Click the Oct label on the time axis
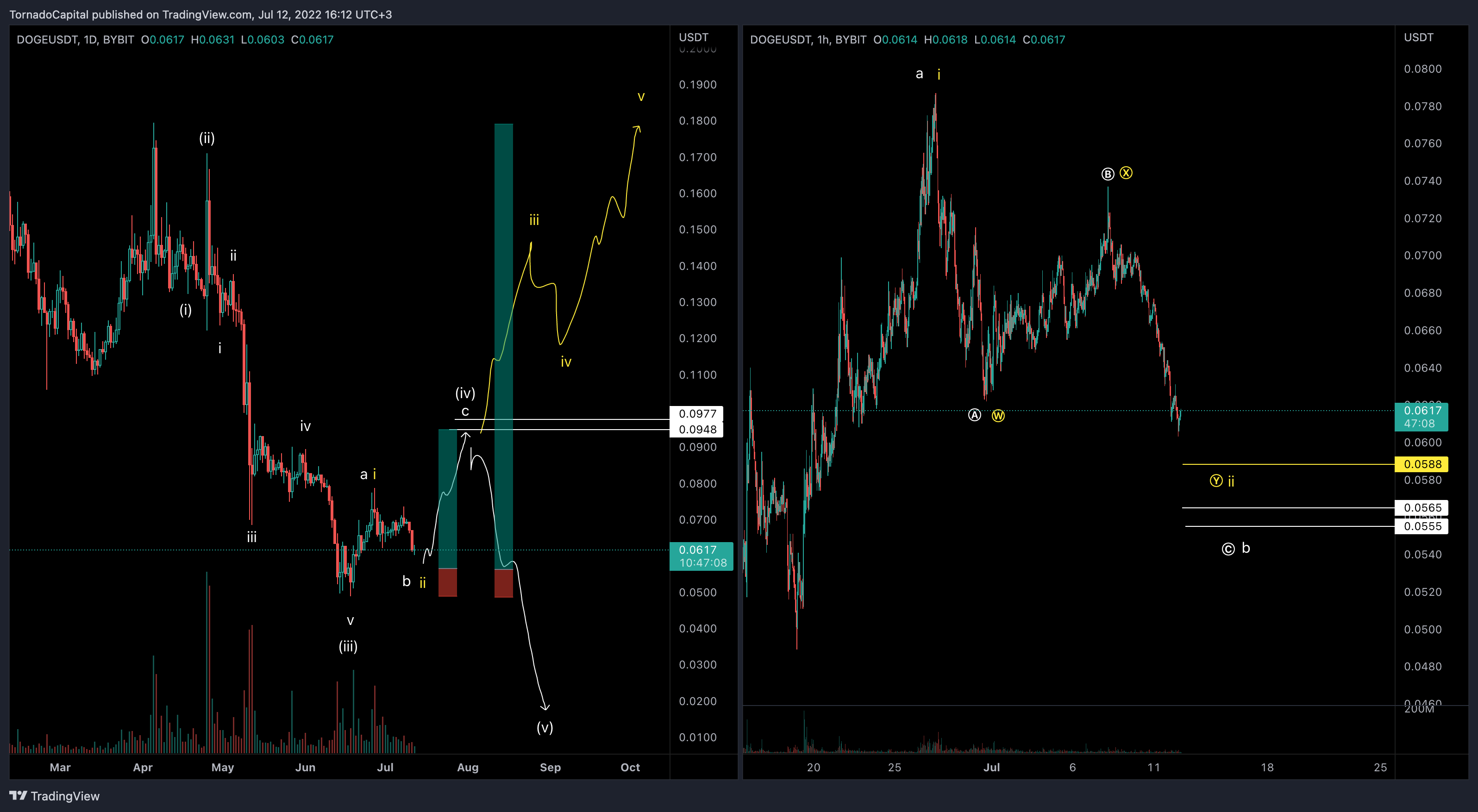The width and height of the screenshot is (1478, 812). (630, 767)
